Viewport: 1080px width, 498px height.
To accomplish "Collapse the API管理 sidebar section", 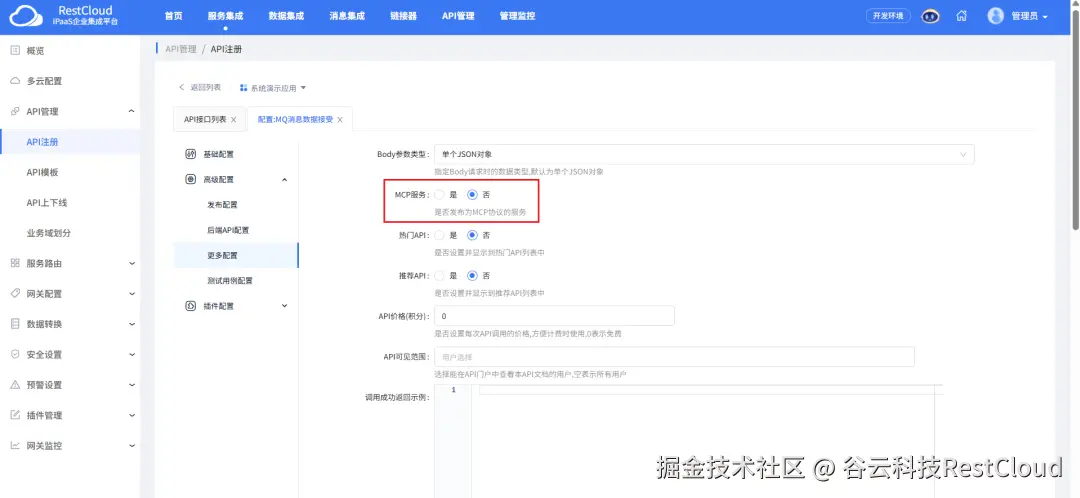I will pyautogui.click(x=132, y=112).
